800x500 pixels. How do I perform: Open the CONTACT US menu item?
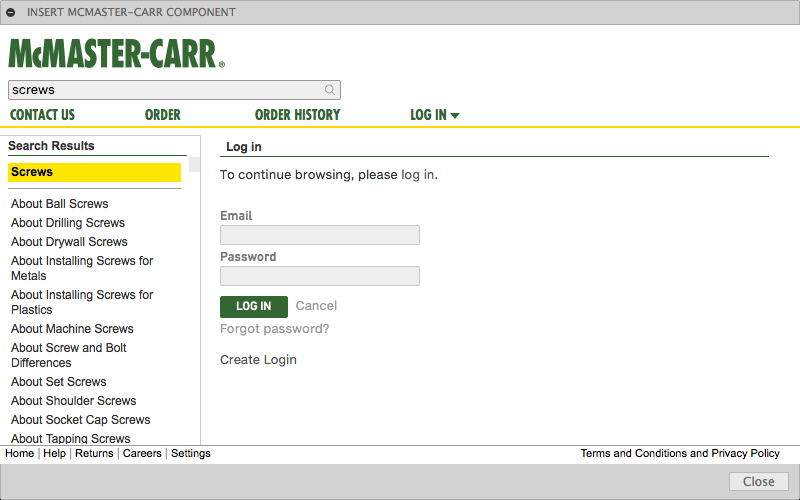pyautogui.click(x=42, y=115)
